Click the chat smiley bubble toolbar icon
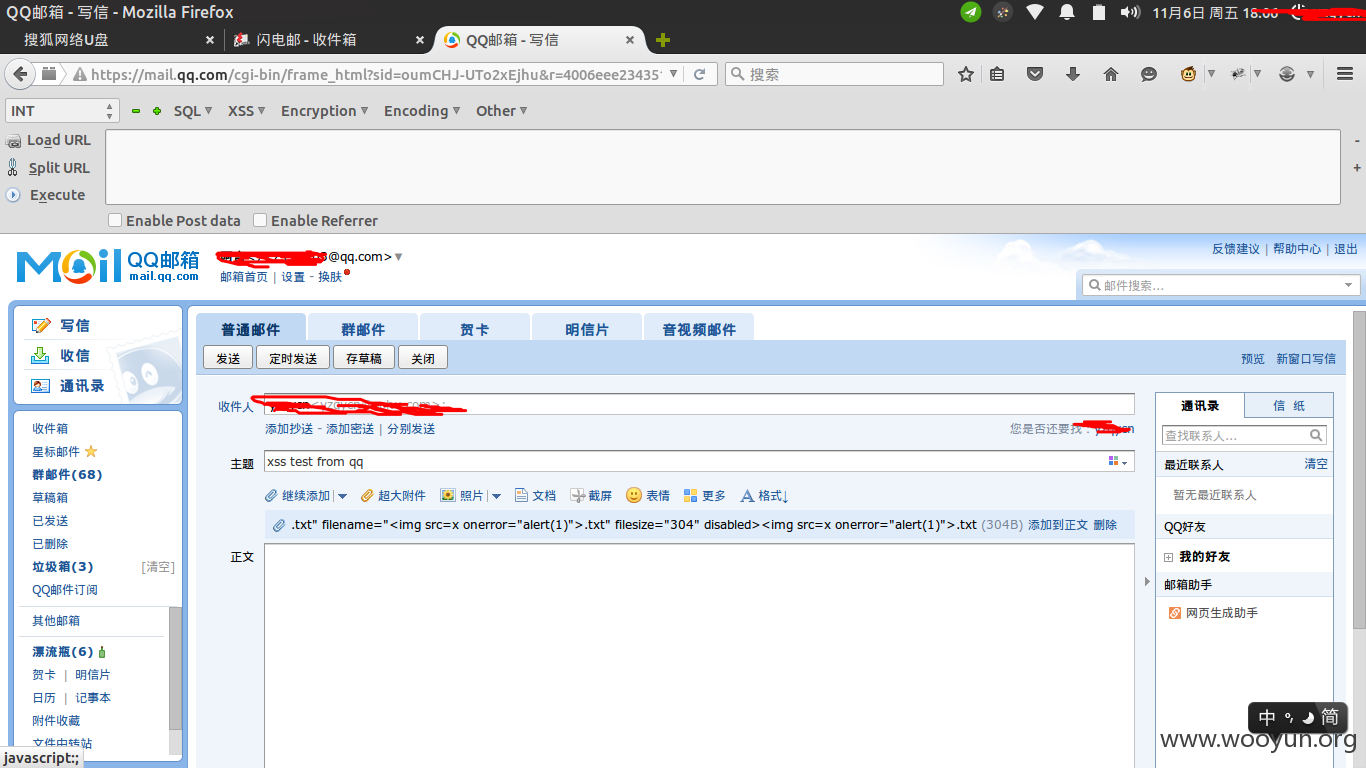 [x=1149, y=74]
